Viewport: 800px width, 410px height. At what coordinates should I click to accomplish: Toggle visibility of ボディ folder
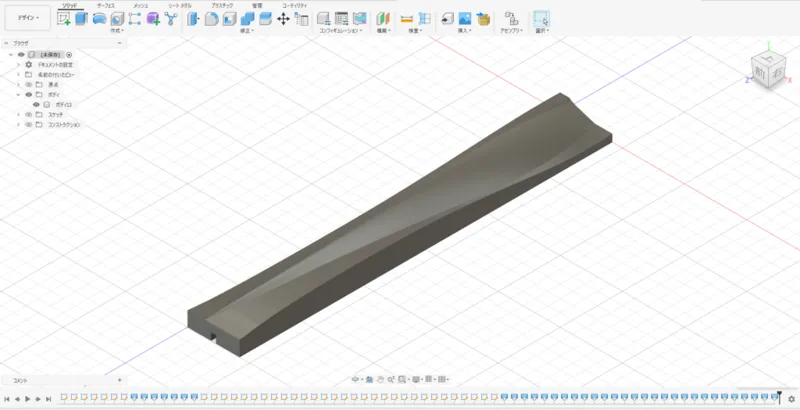(29, 94)
